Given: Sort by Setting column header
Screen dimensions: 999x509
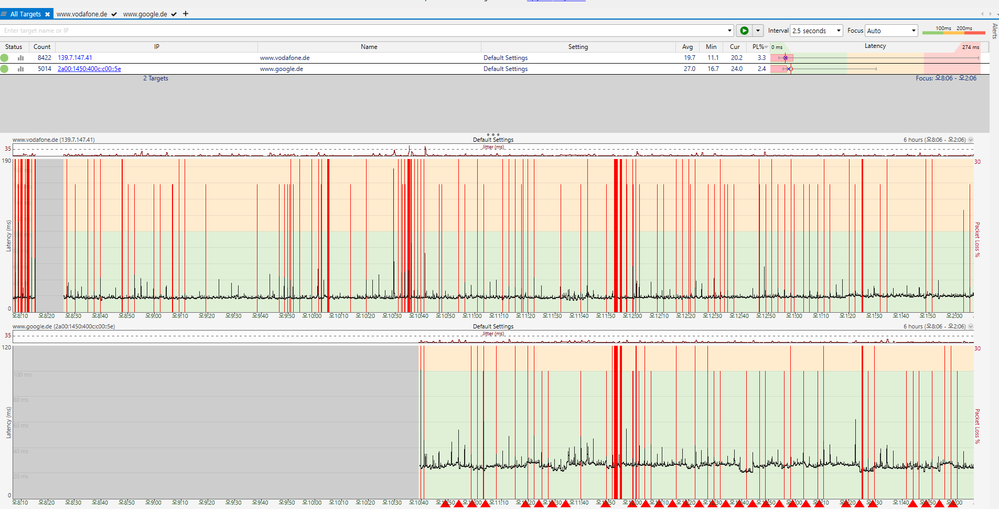Looking at the screenshot, I should 578,47.
